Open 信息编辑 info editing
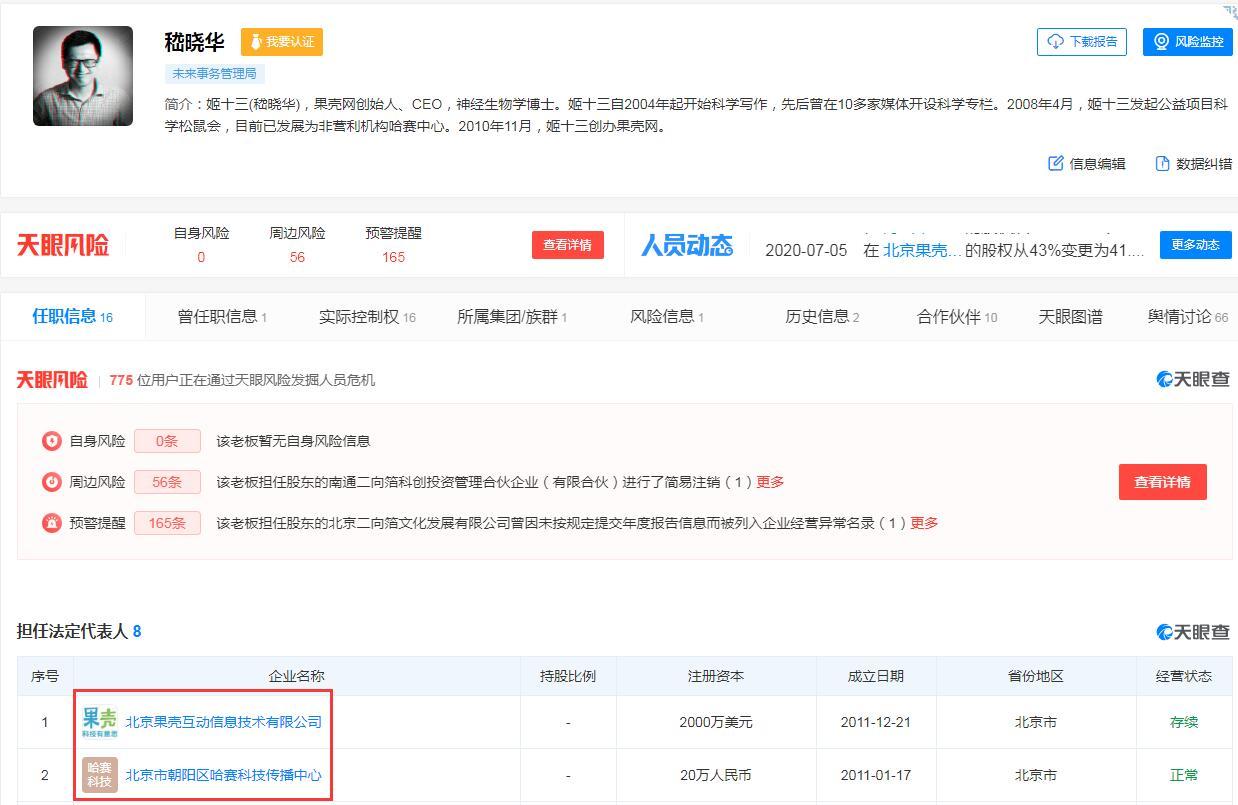 click(1086, 163)
